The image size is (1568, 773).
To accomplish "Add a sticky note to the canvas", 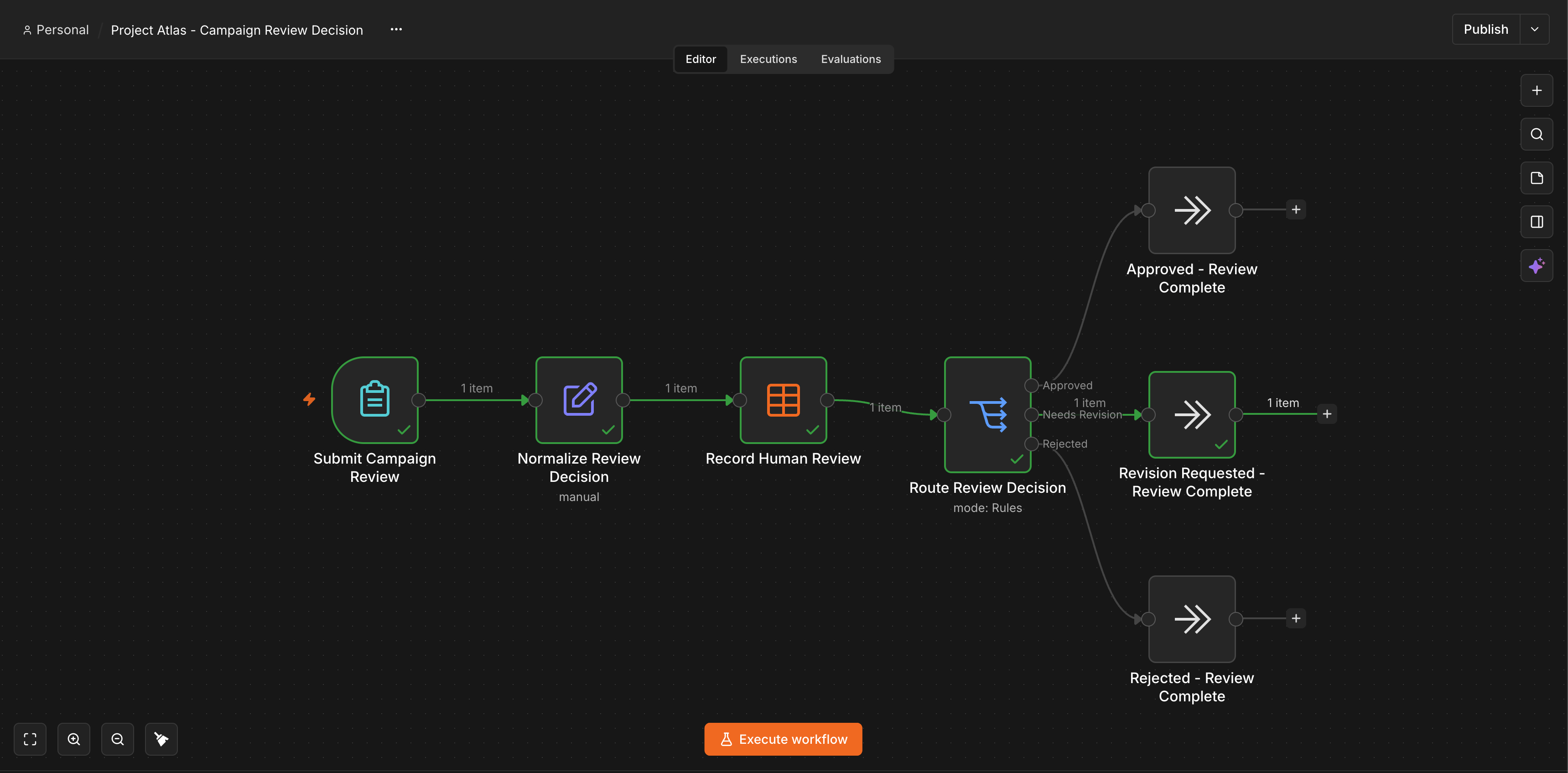I will point(1537,178).
